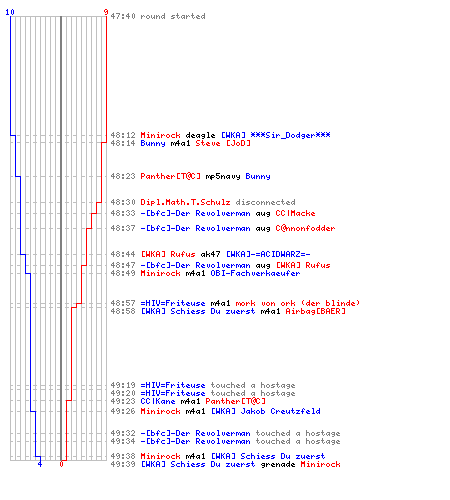Click the name OBI-Fachverkaeufer
Screen dimensions: 450x500
(x=255, y=273)
